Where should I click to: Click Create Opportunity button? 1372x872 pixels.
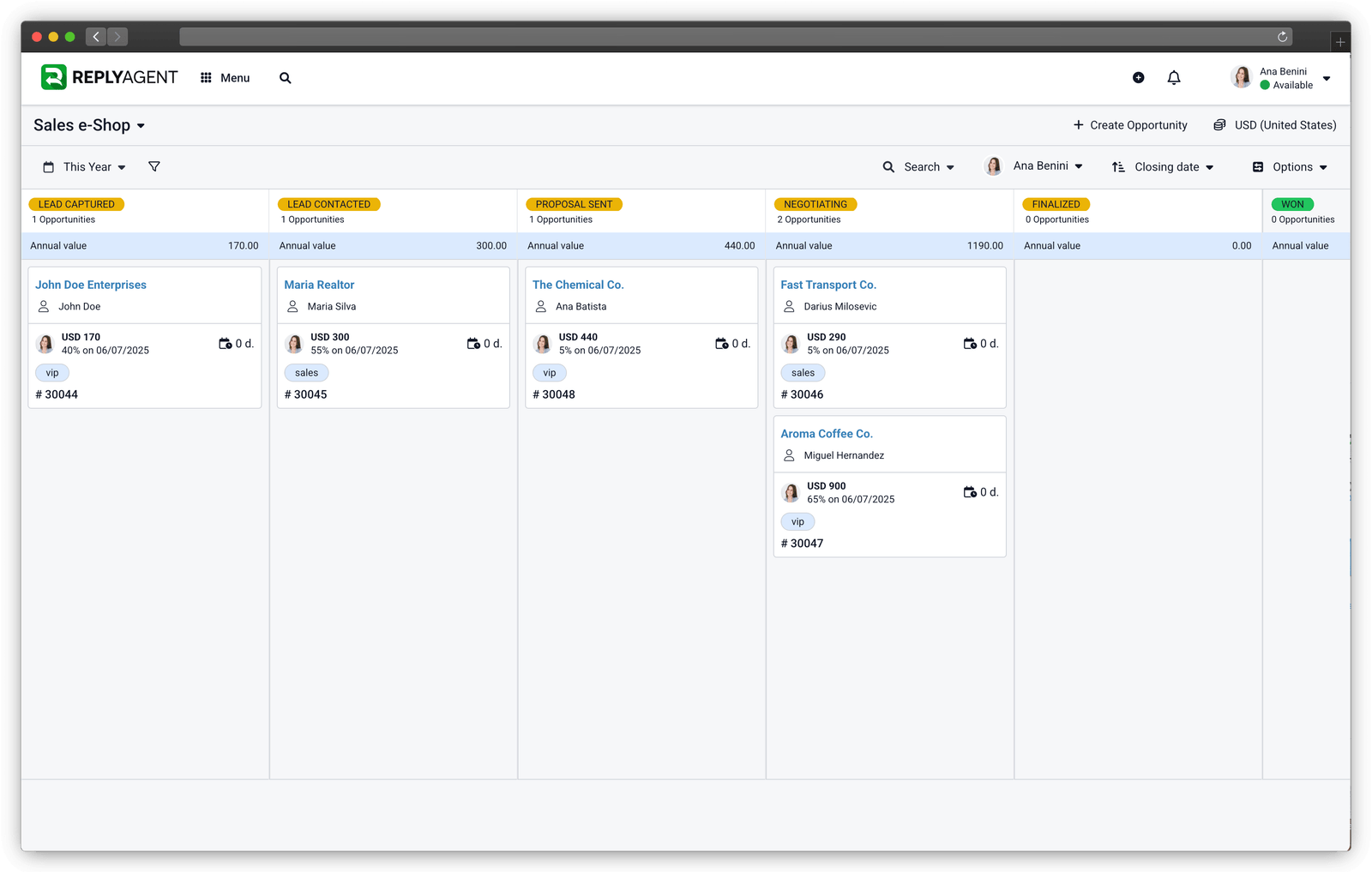coord(1130,125)
